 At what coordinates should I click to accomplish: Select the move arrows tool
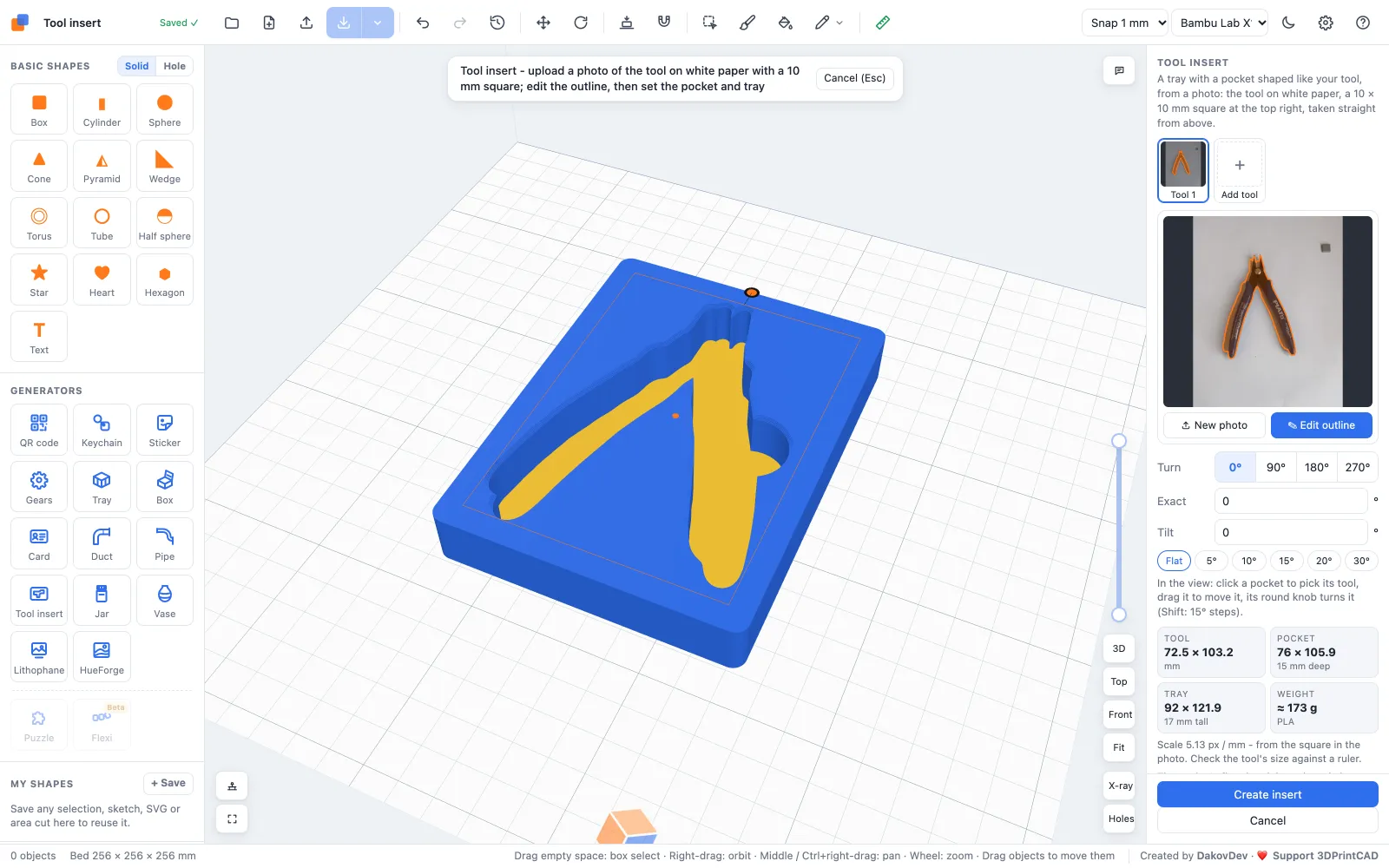coord(543,23)
